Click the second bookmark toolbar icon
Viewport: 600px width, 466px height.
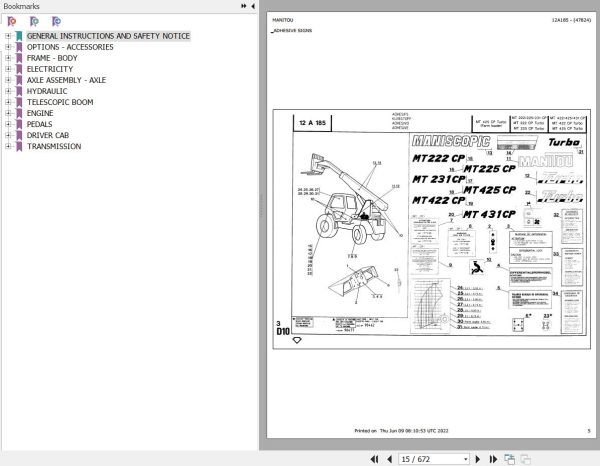click(x=34, y=21)
